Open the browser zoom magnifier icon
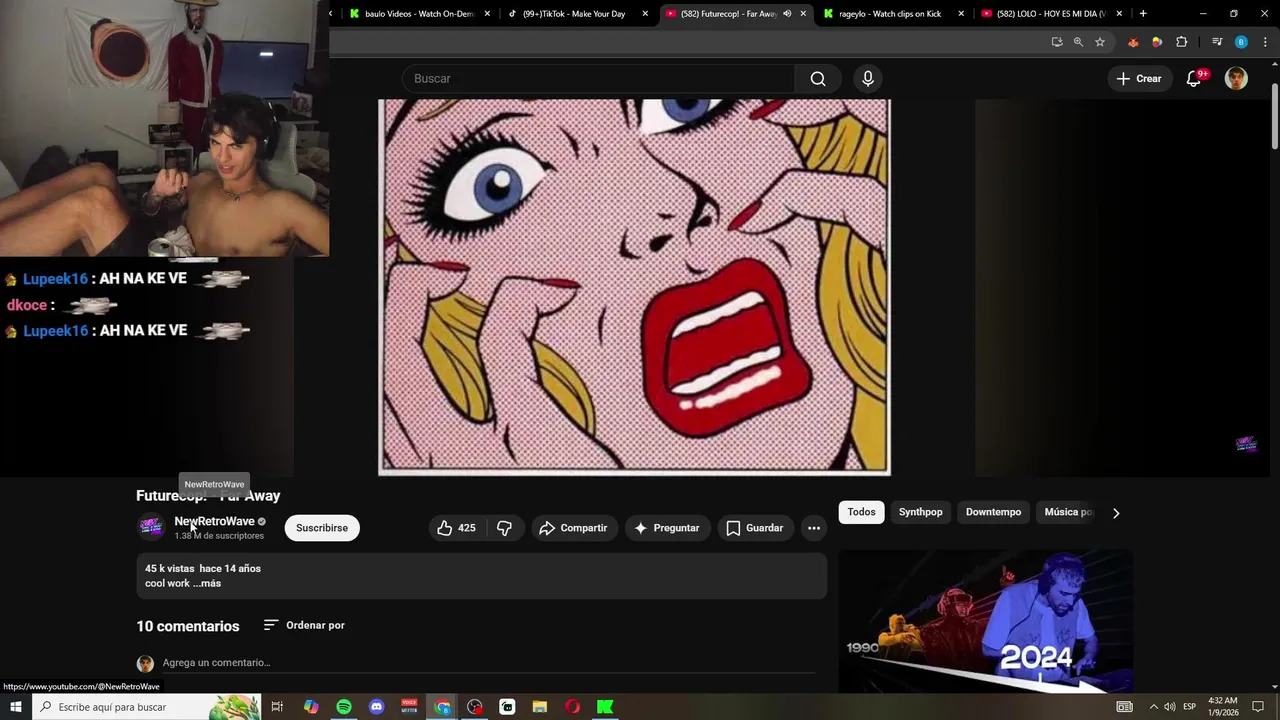The image size is (1280, 720). (x=1078, y=42)
